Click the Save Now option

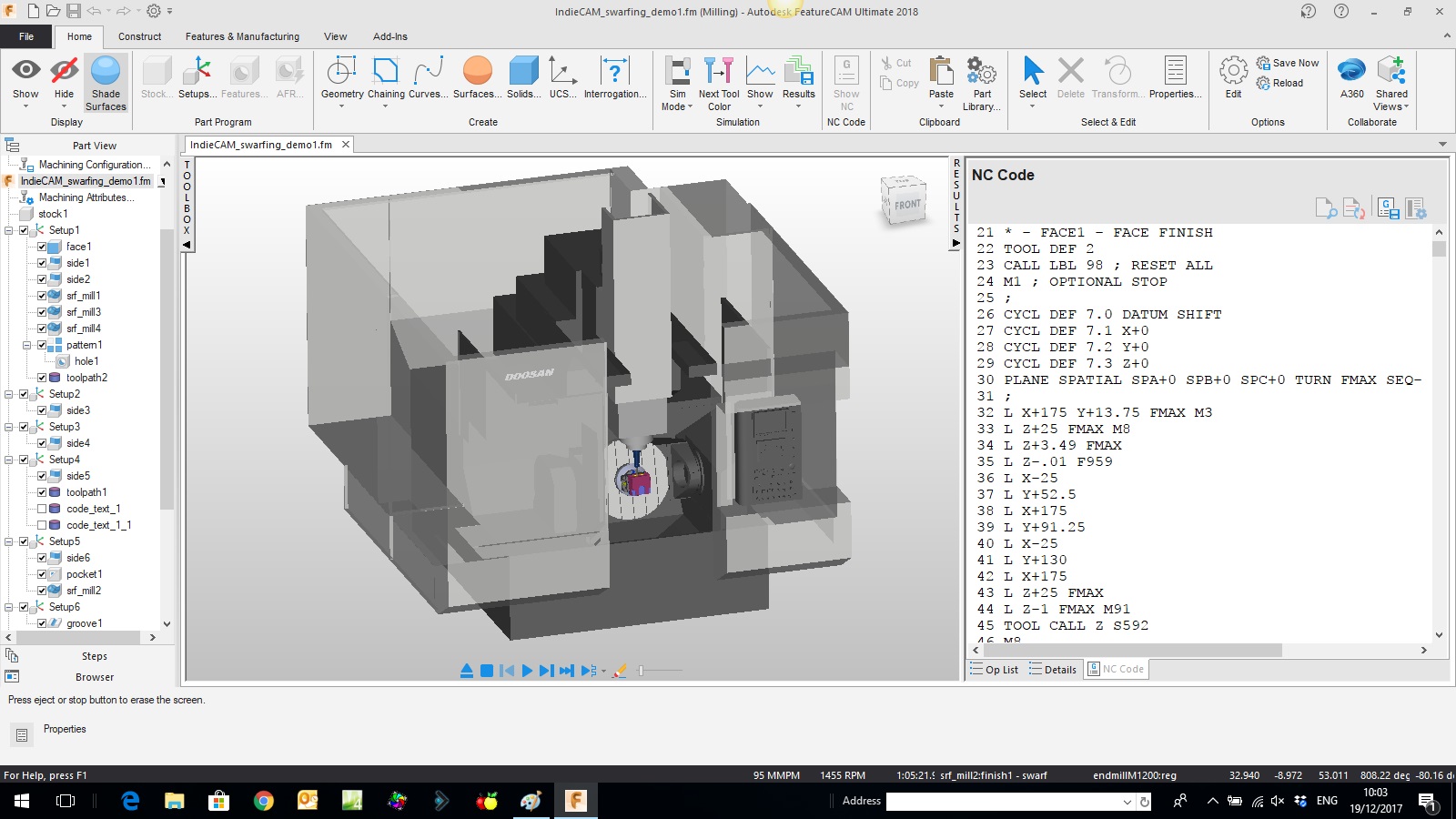coord(1287,63)
